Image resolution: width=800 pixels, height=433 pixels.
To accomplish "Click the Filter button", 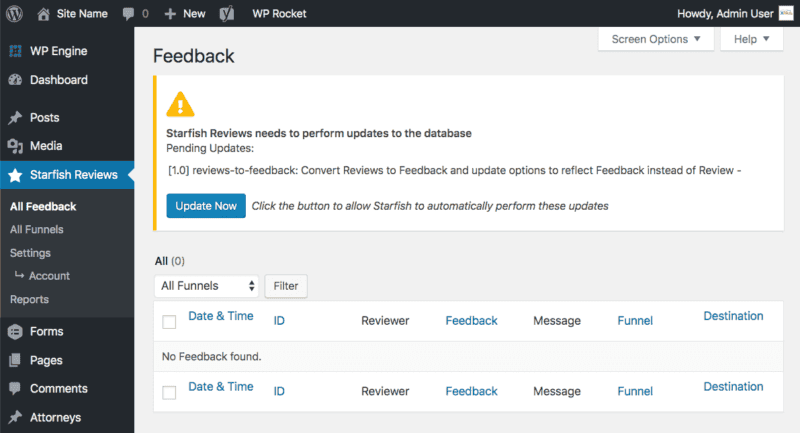I will [x=286, y=286].
